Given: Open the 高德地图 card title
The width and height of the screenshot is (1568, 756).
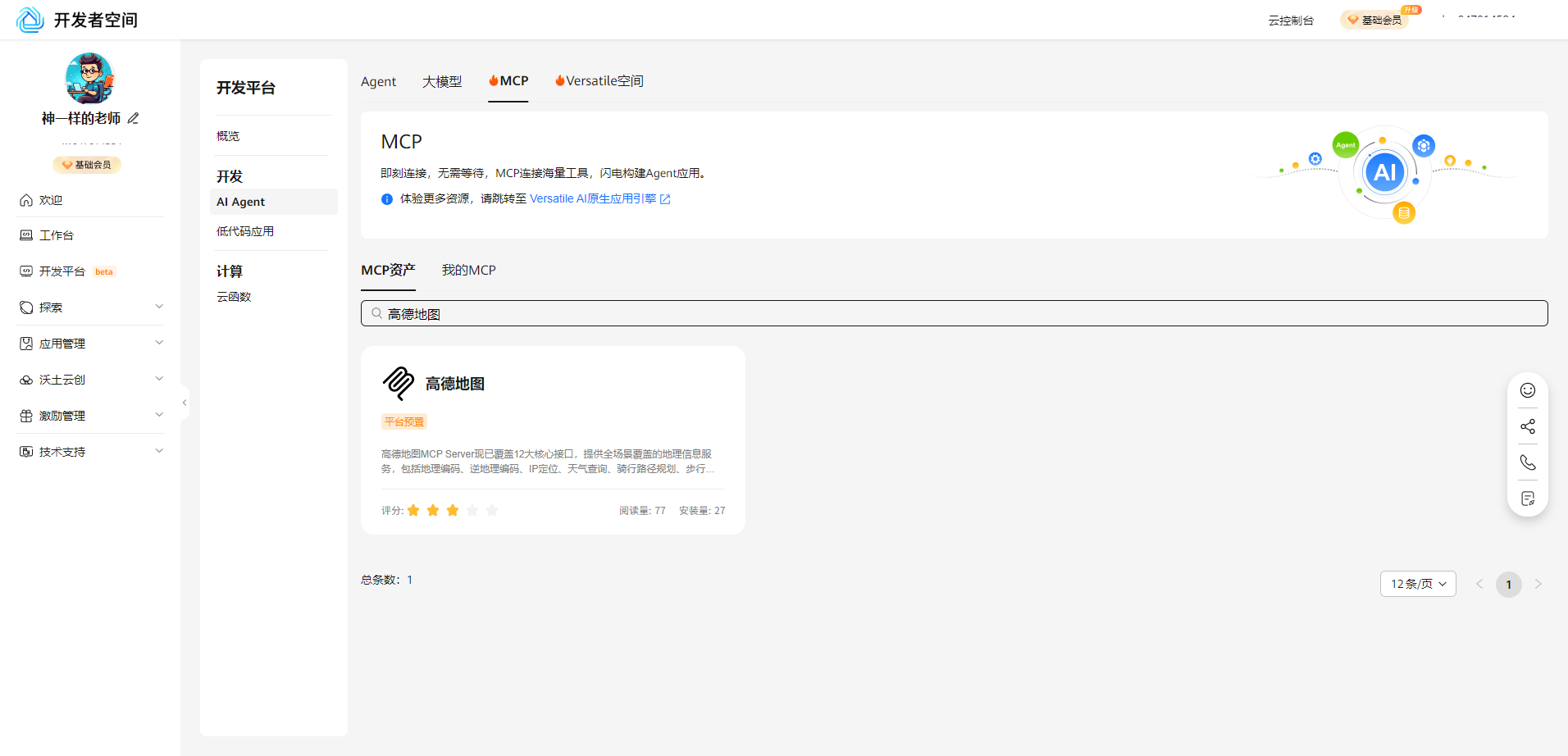Looking at the screenshot, I should (x=455, y=384).
